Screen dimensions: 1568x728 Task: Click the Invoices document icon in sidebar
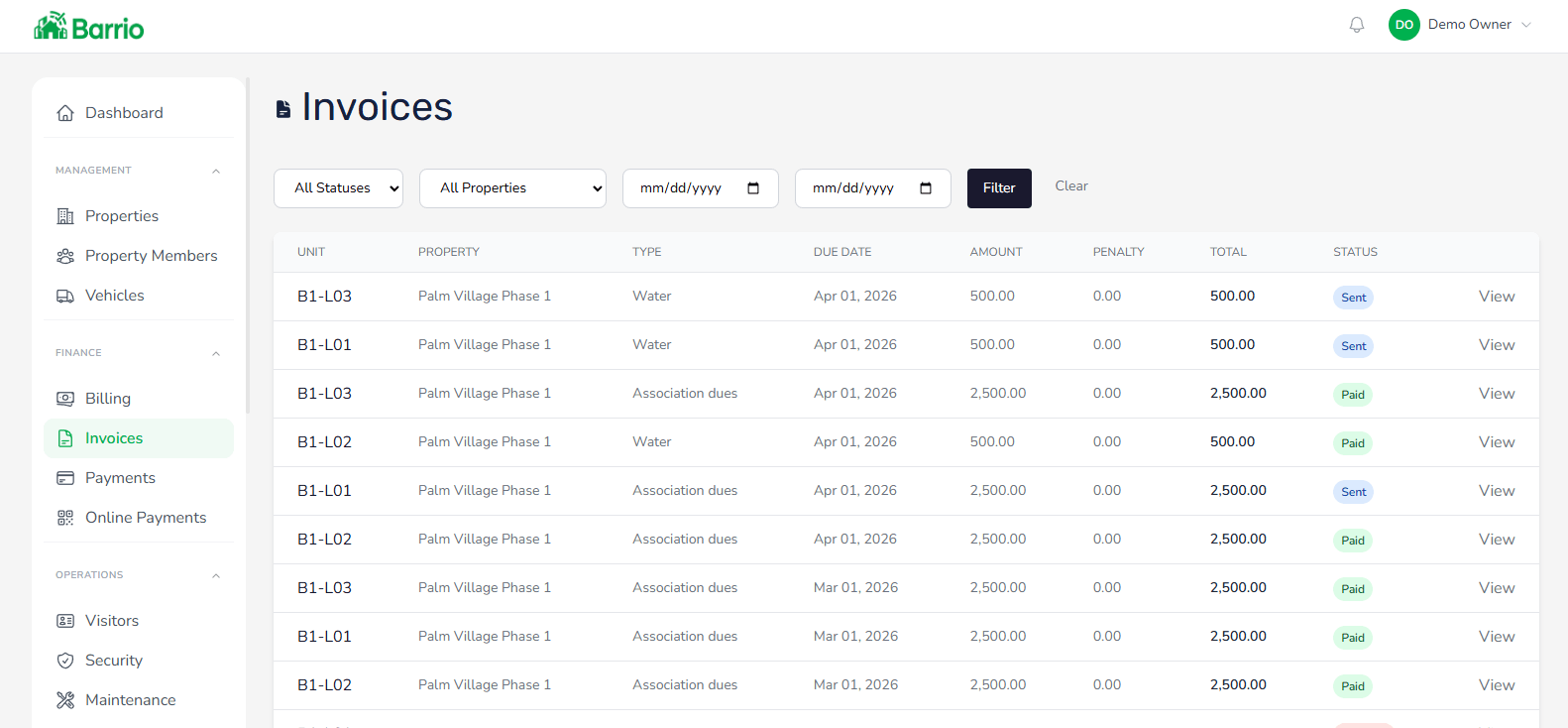coord(65,438)
